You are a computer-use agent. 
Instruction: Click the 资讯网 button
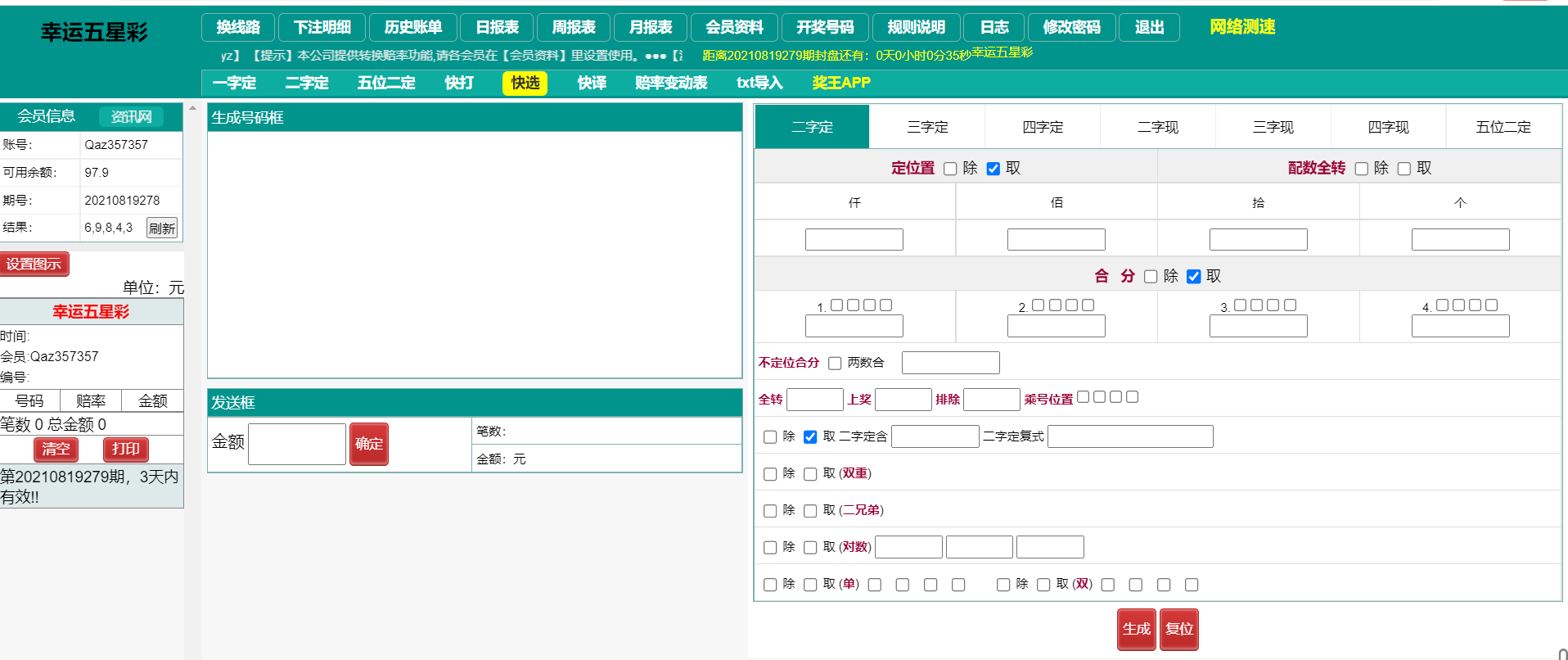pyautogui.click(x=132, y=116)
